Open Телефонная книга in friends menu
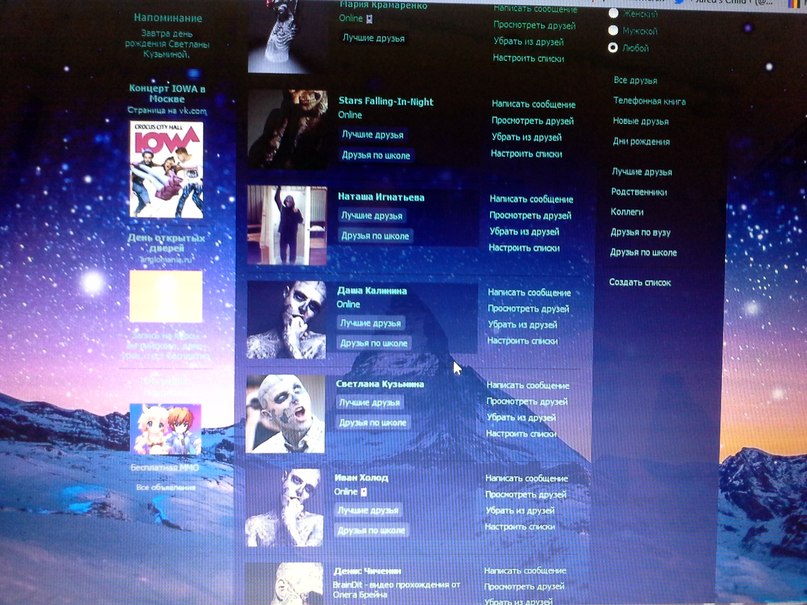807x605 pixels. point(649,101)
